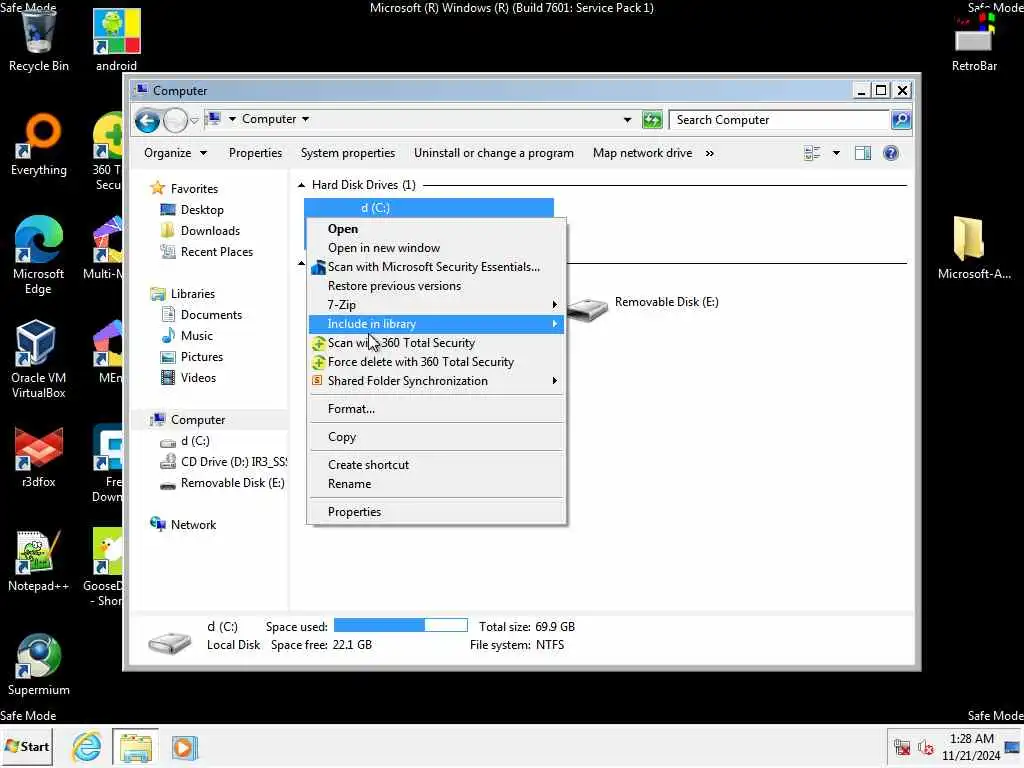Open the view options dropdown arrow

[836, 153]
